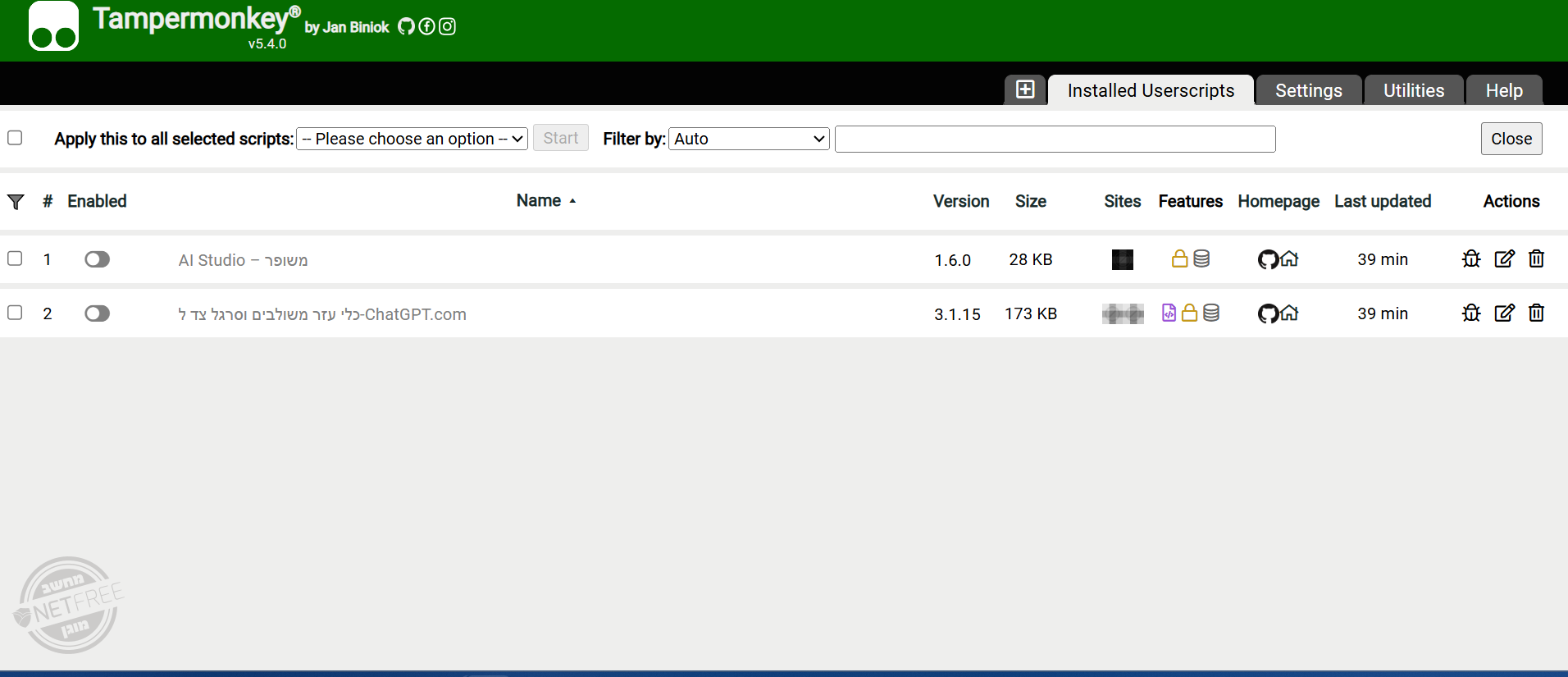Sort scripts by the Name column
1568x677 pixels.
coord(539,201)
